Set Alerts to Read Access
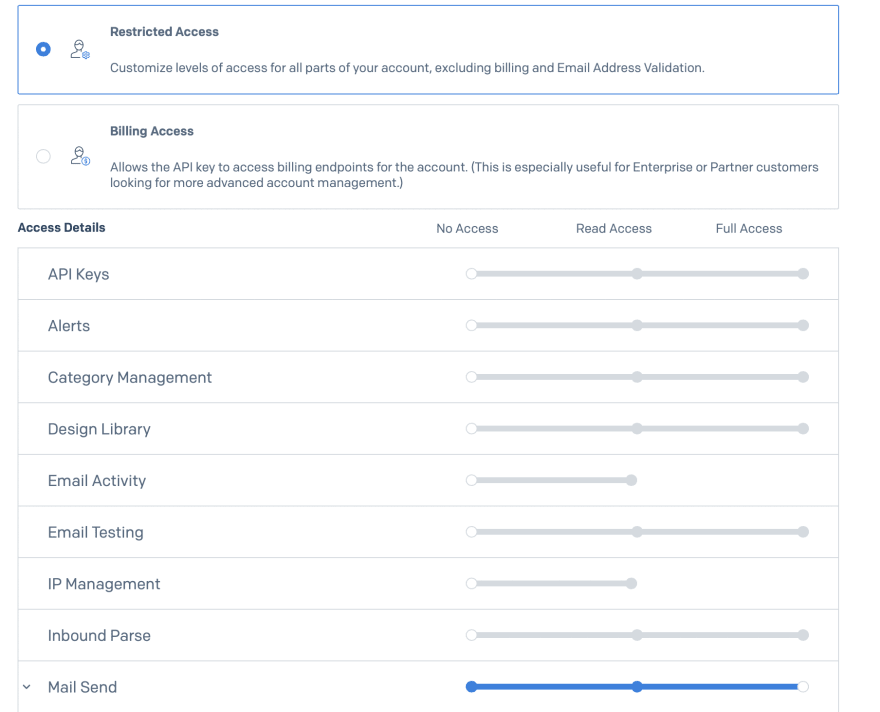The image size is (880, 712). [637, 325]
